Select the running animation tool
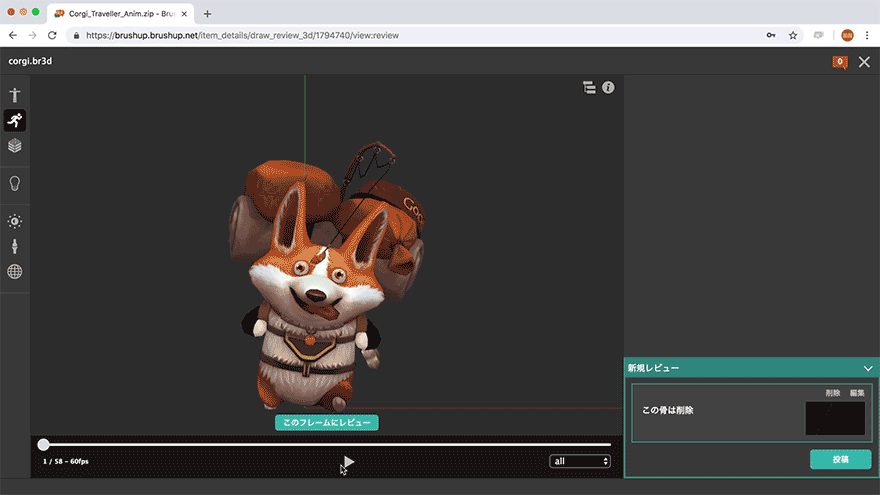This screenshot has width=880, height=495. (x=15, y=120)
